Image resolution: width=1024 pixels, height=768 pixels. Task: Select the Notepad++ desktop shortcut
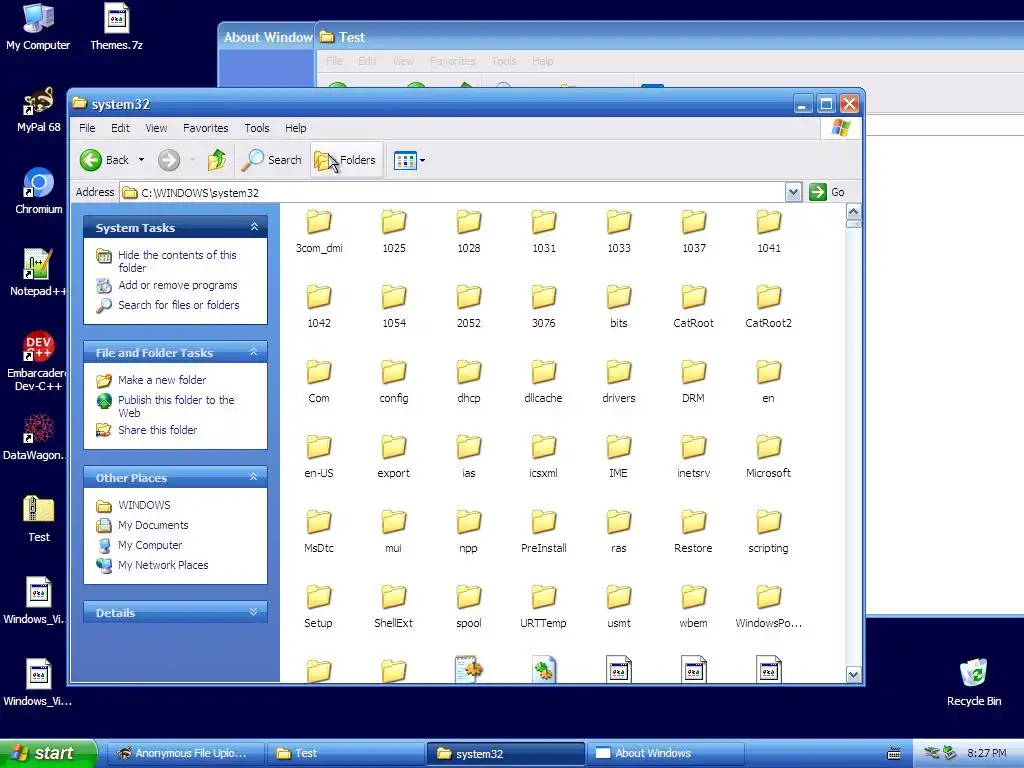pos(38,273)
